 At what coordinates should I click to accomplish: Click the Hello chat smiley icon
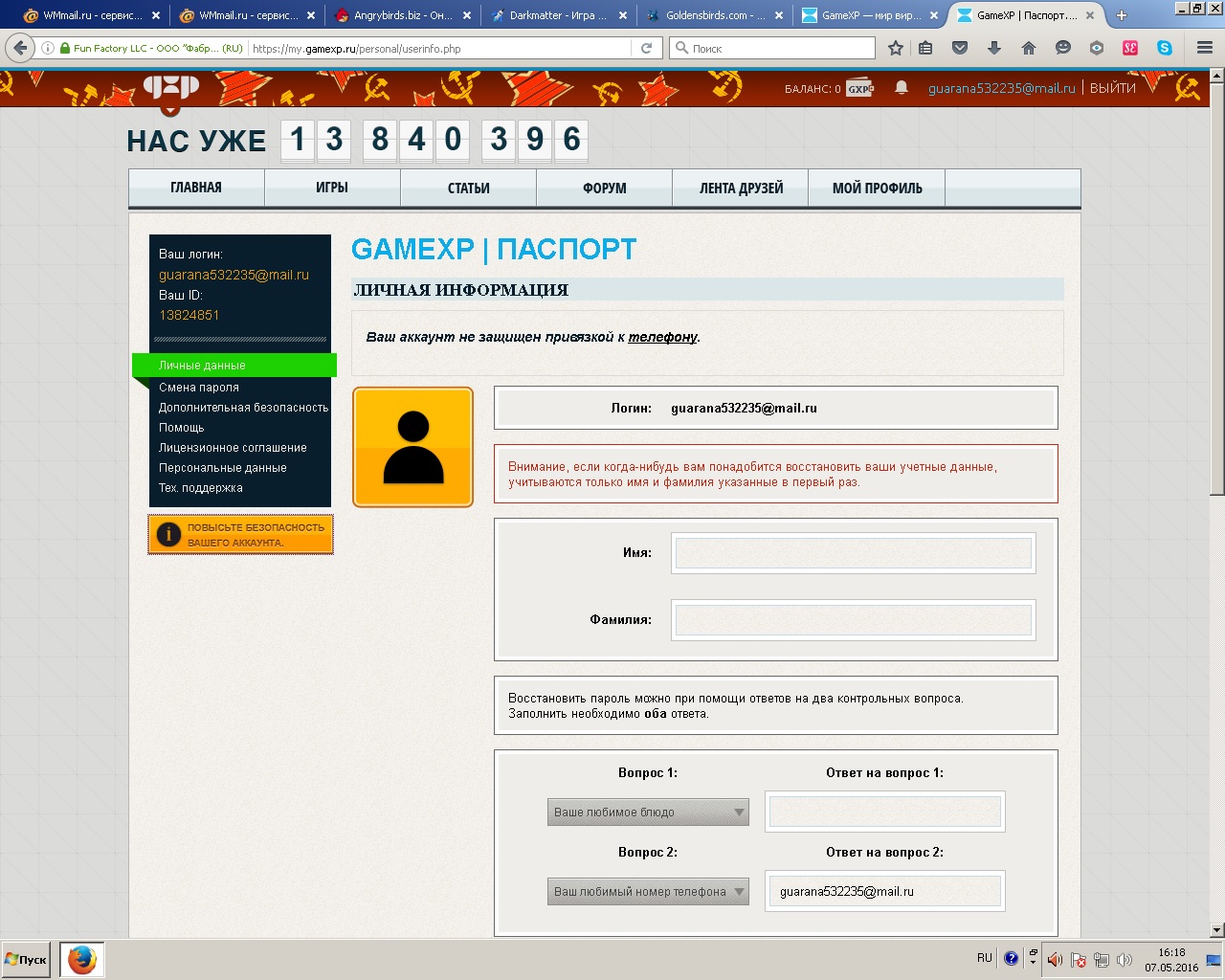tap(1063, 48)
